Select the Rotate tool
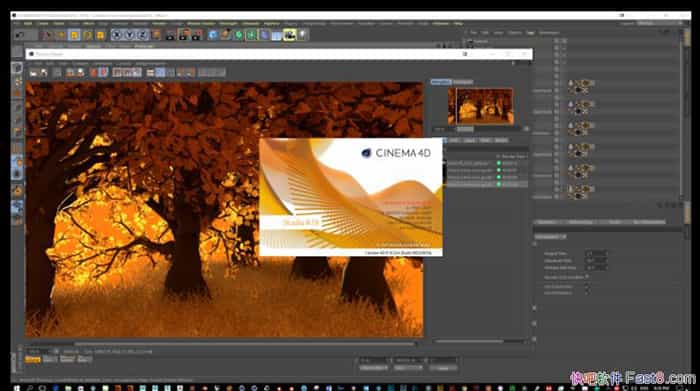 [x=88, y=35]
